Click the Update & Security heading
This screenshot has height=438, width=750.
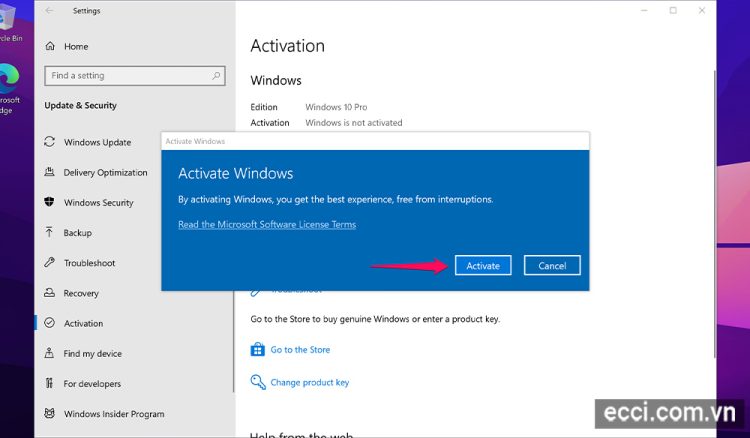pyautogui.click(x=80, y=105)
